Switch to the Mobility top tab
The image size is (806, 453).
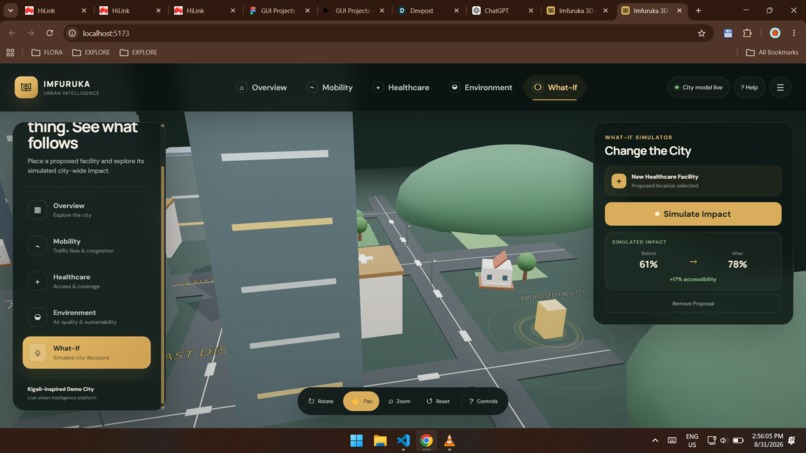330,87
